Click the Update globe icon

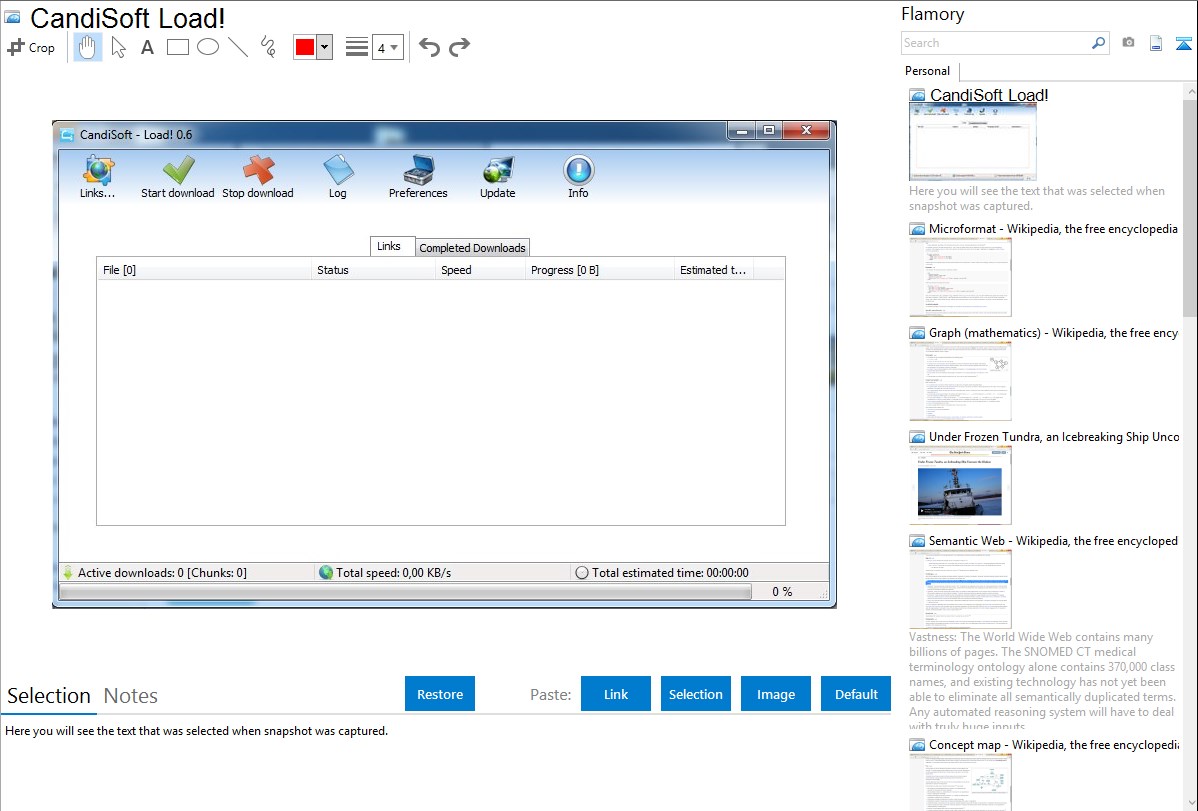pyautogui.click(x=498, y=170)
